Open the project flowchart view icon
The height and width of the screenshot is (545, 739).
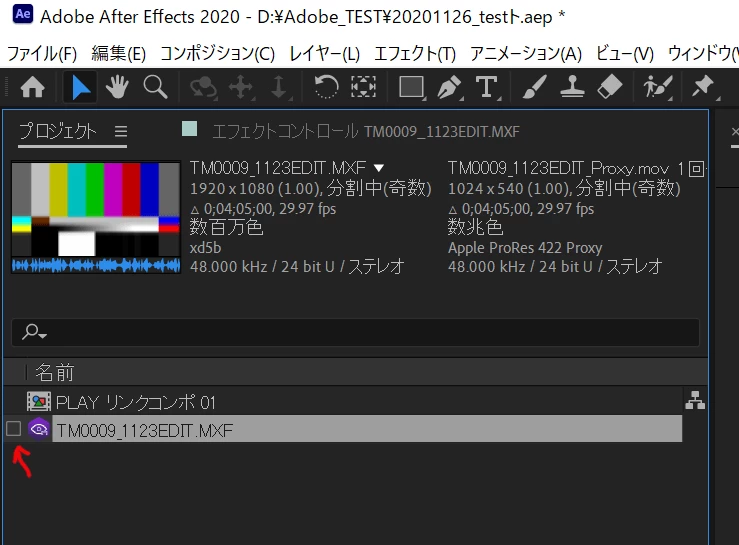click(695, 400)
